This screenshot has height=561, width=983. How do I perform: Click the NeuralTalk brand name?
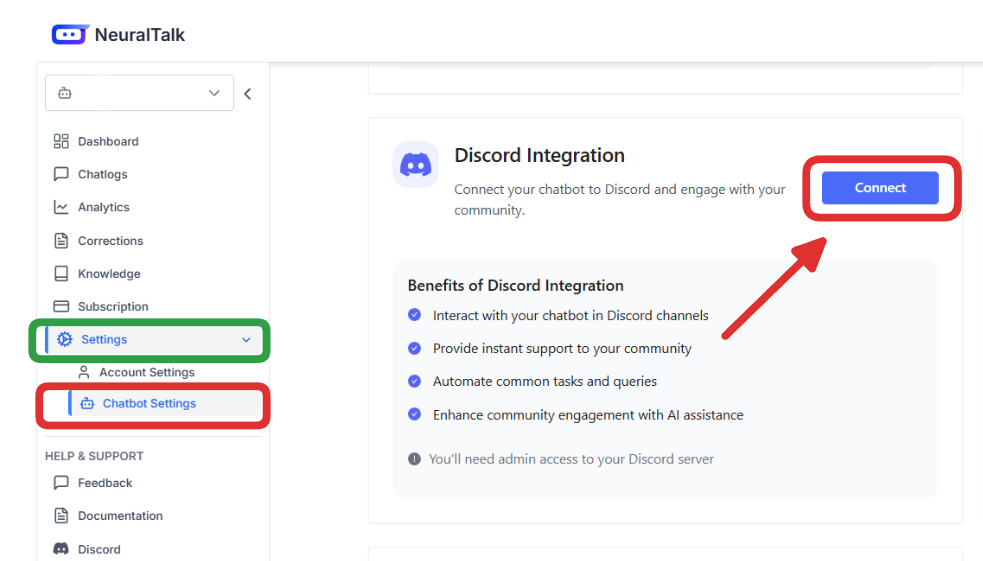pos(140,35)
